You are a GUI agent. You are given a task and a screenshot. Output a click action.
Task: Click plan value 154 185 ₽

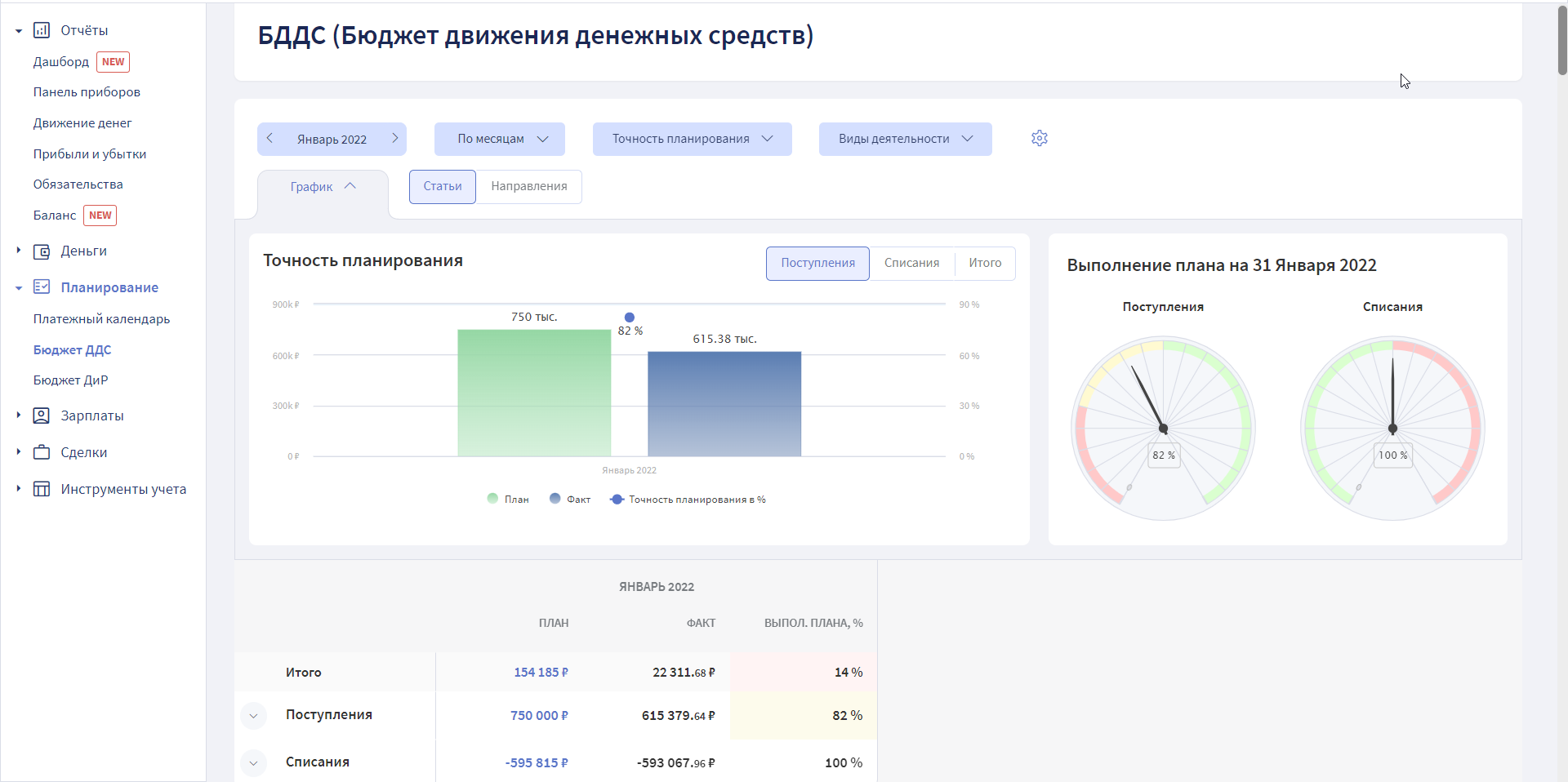[541, 673]
